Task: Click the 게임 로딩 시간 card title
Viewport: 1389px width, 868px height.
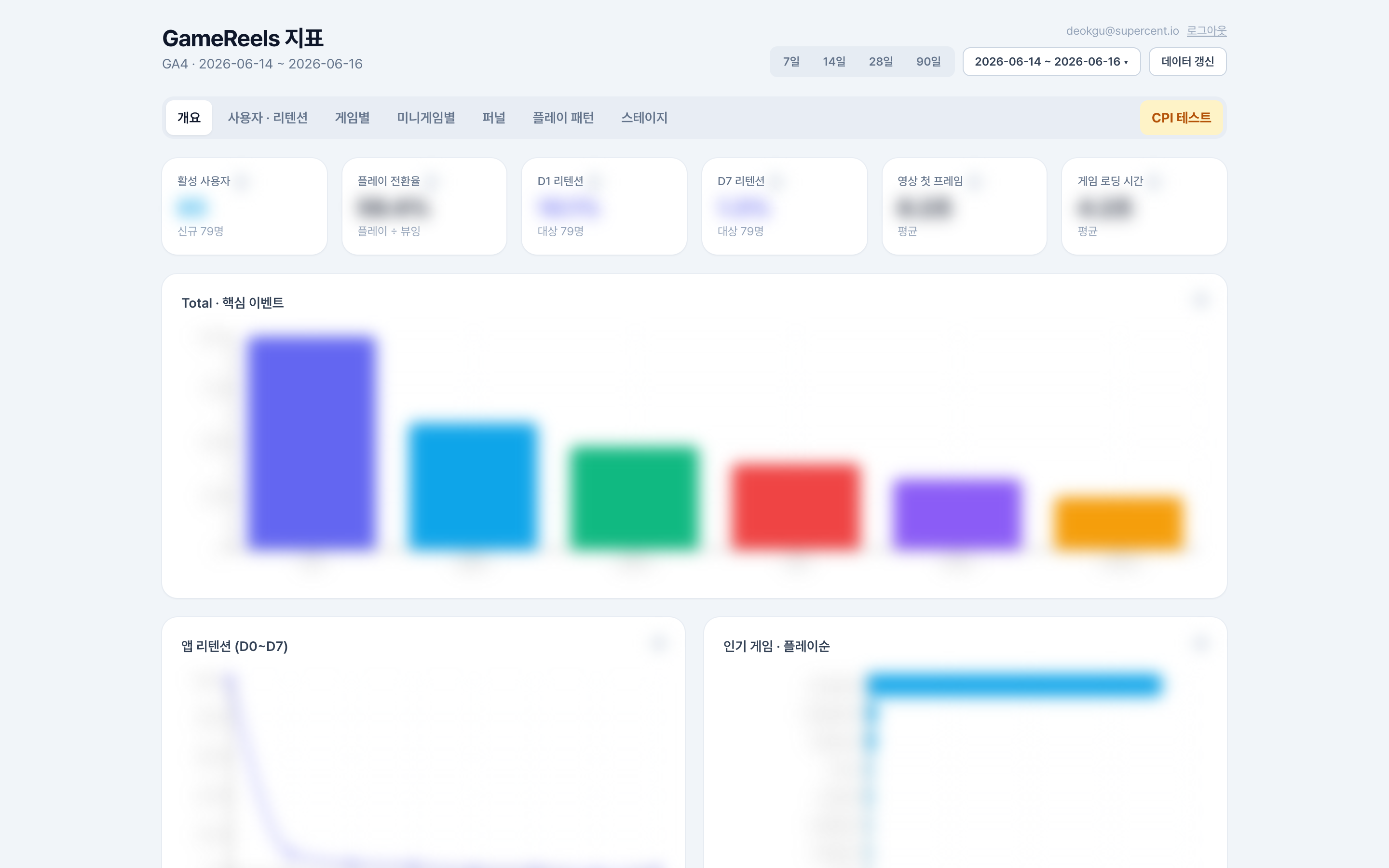Action: click(1110, 181)
